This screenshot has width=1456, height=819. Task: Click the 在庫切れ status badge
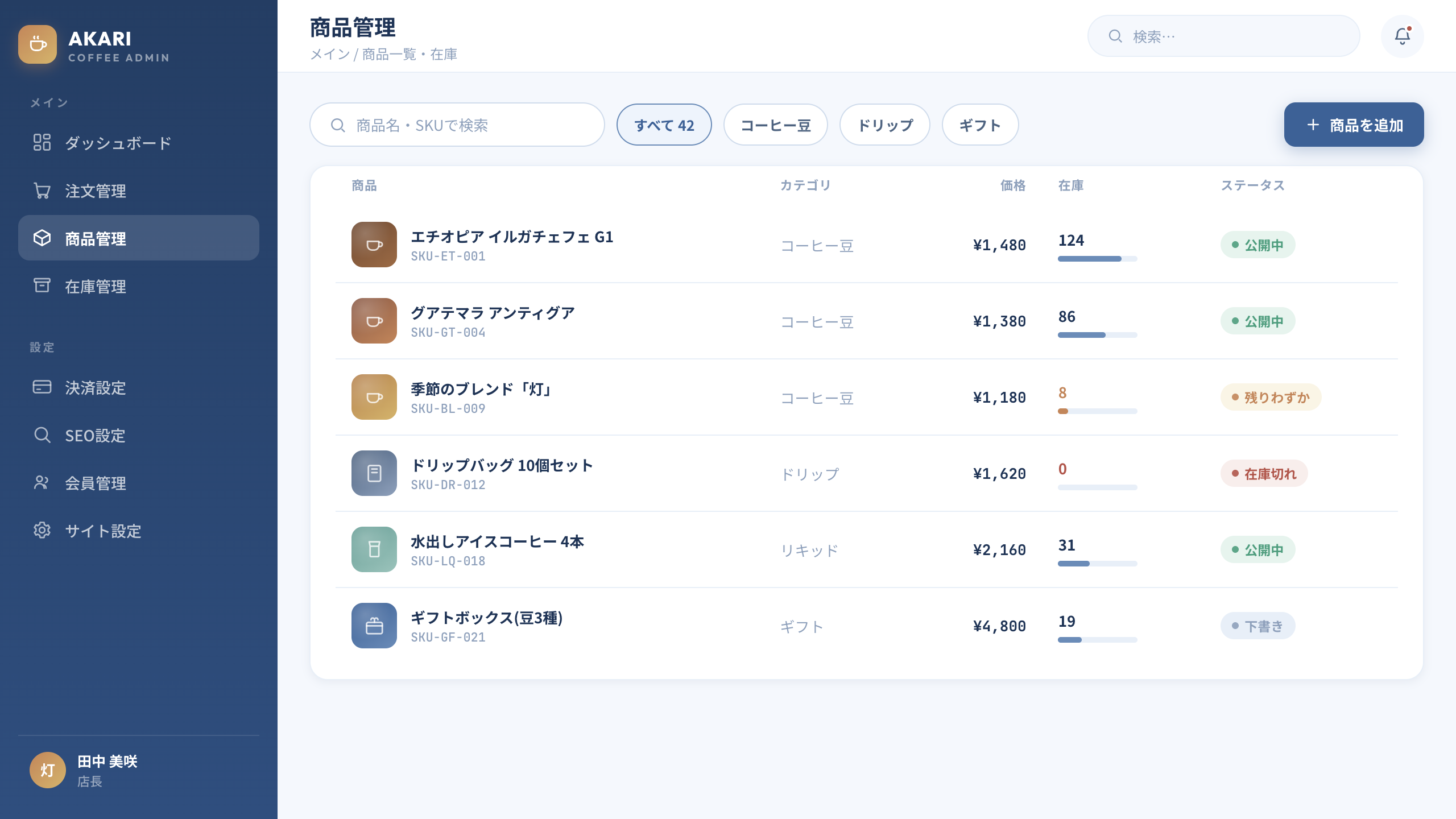coord(1264,473)
